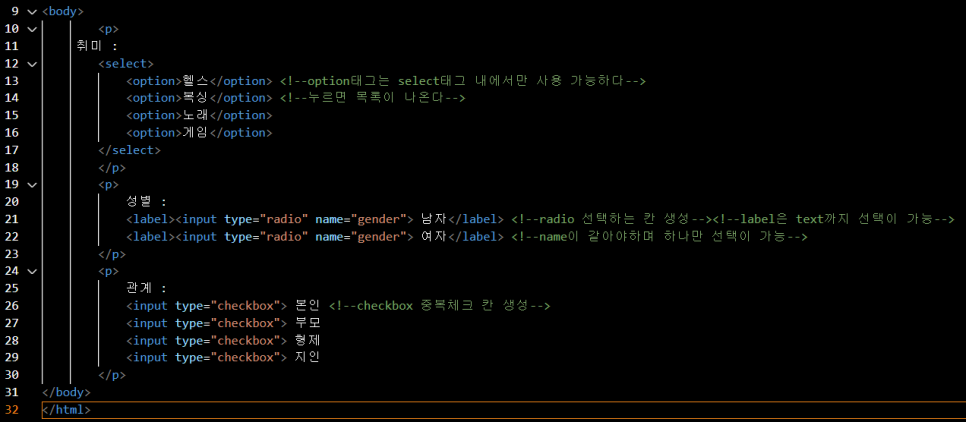The width and height of the screenshot is (966, 422).
Task: Click the text 성별 : on line 20
Action: [x=146, y=202]
